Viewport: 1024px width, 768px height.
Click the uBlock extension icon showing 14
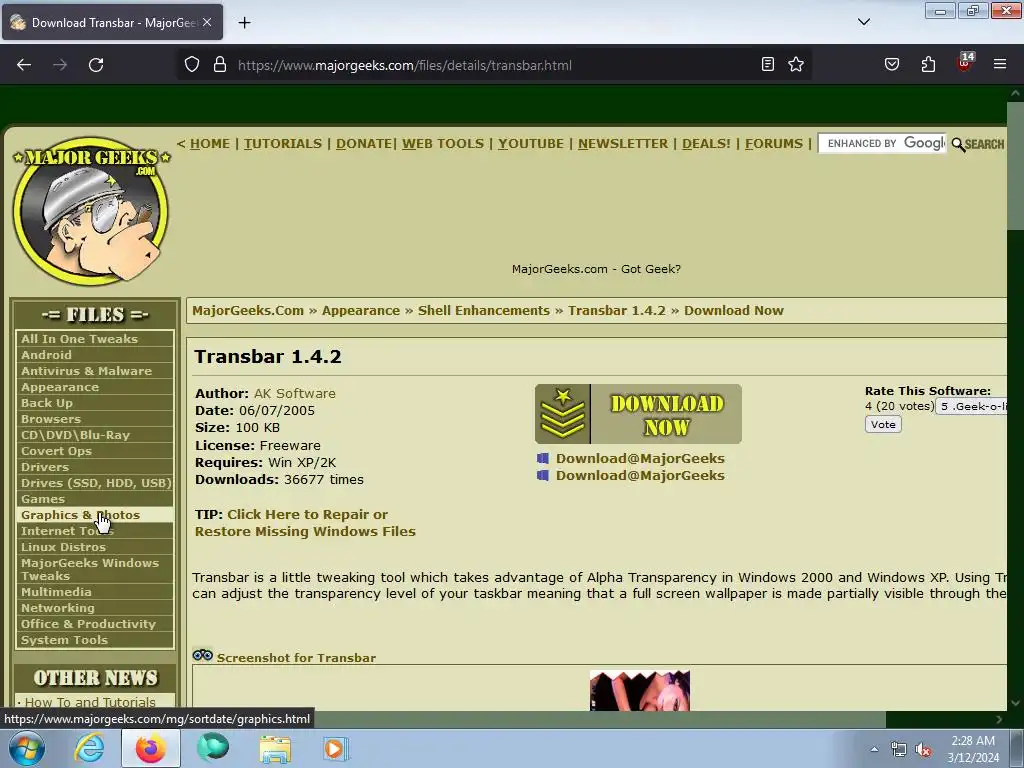[965, 63]
